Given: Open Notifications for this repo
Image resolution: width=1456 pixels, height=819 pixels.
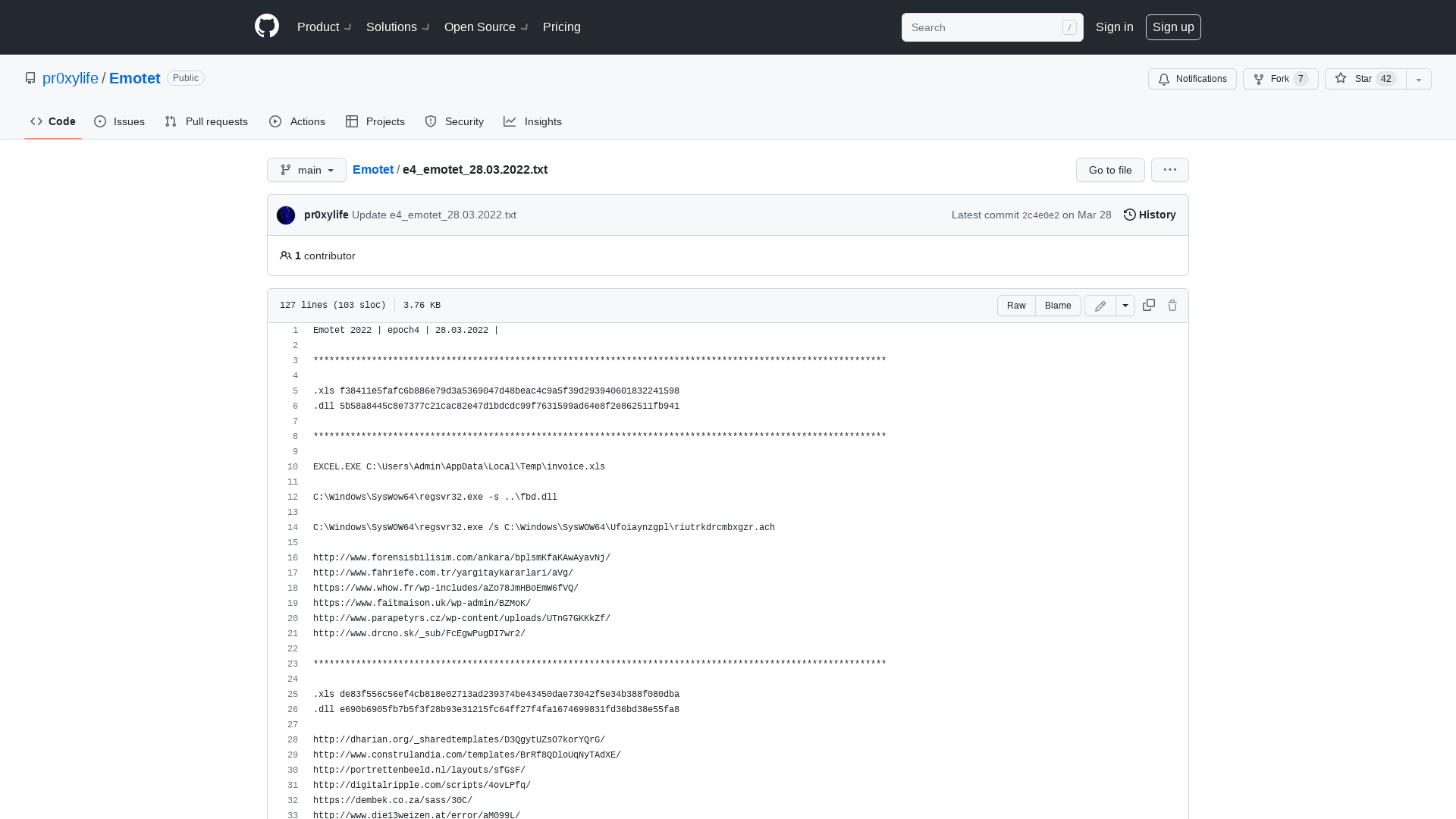Looking at the screenshot, I should tap(1192, 79).
